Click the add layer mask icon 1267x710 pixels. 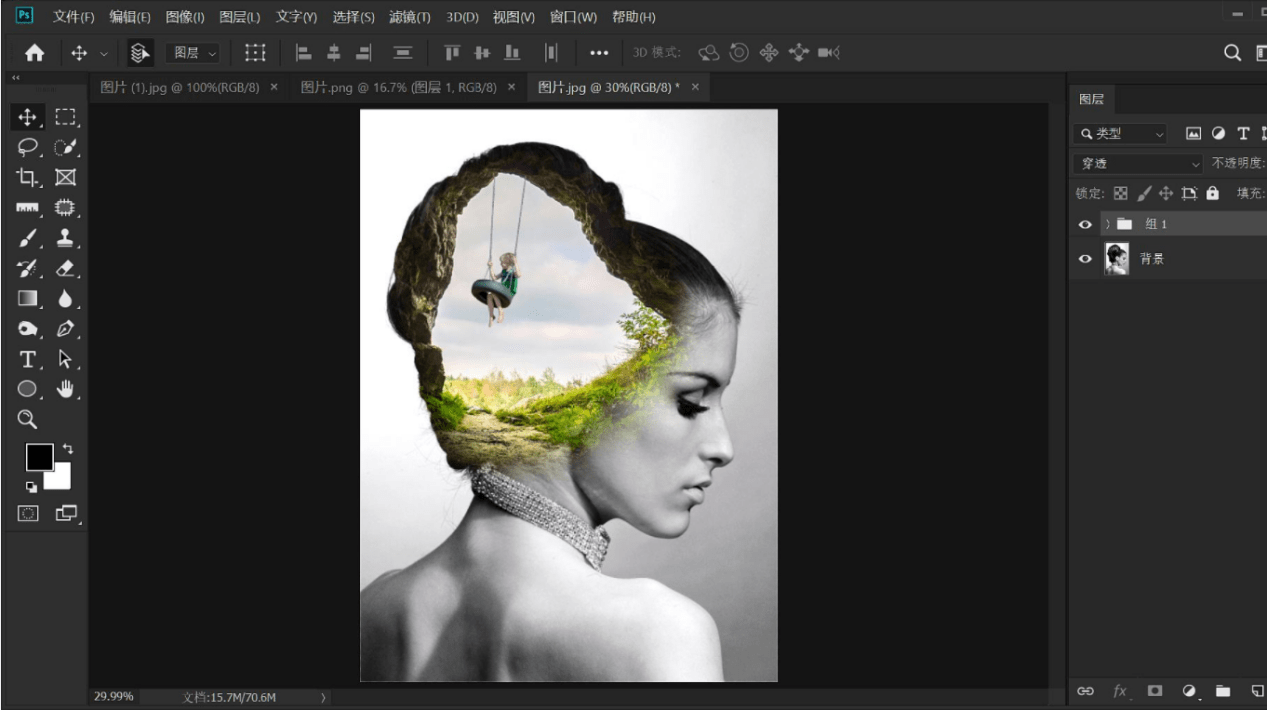click(1155, 691)
